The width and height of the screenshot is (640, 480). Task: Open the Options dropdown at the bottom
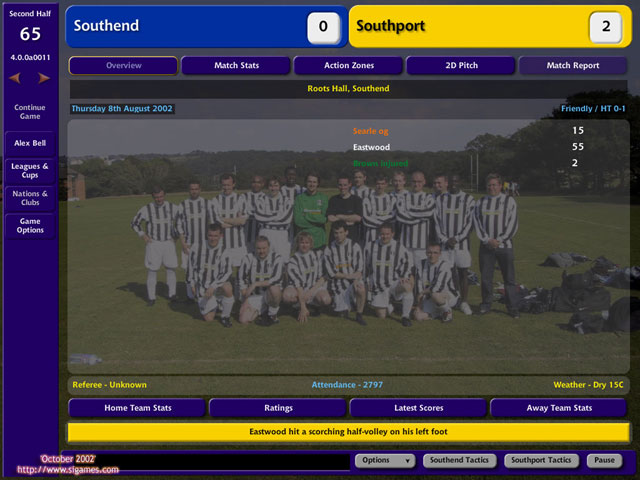pyautogui.click(x=385, y=460)
